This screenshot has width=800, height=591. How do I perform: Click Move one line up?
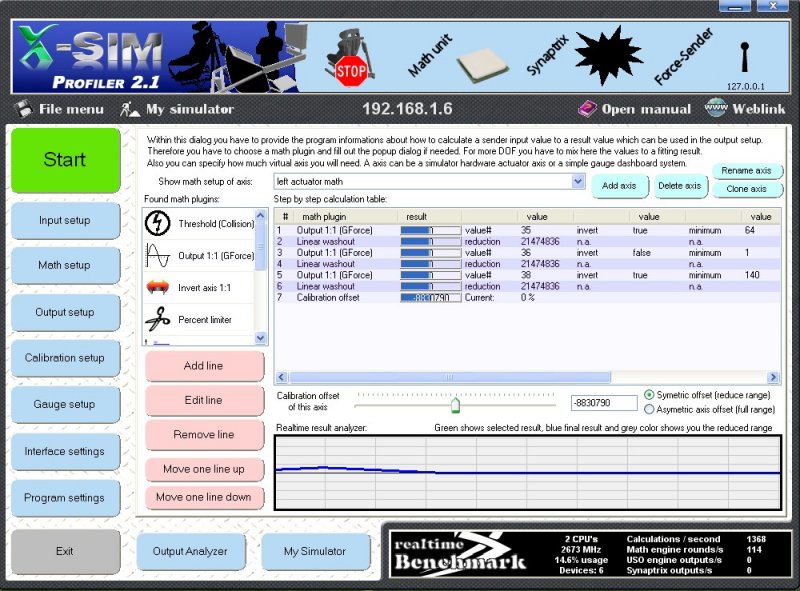tap(204, 469)
